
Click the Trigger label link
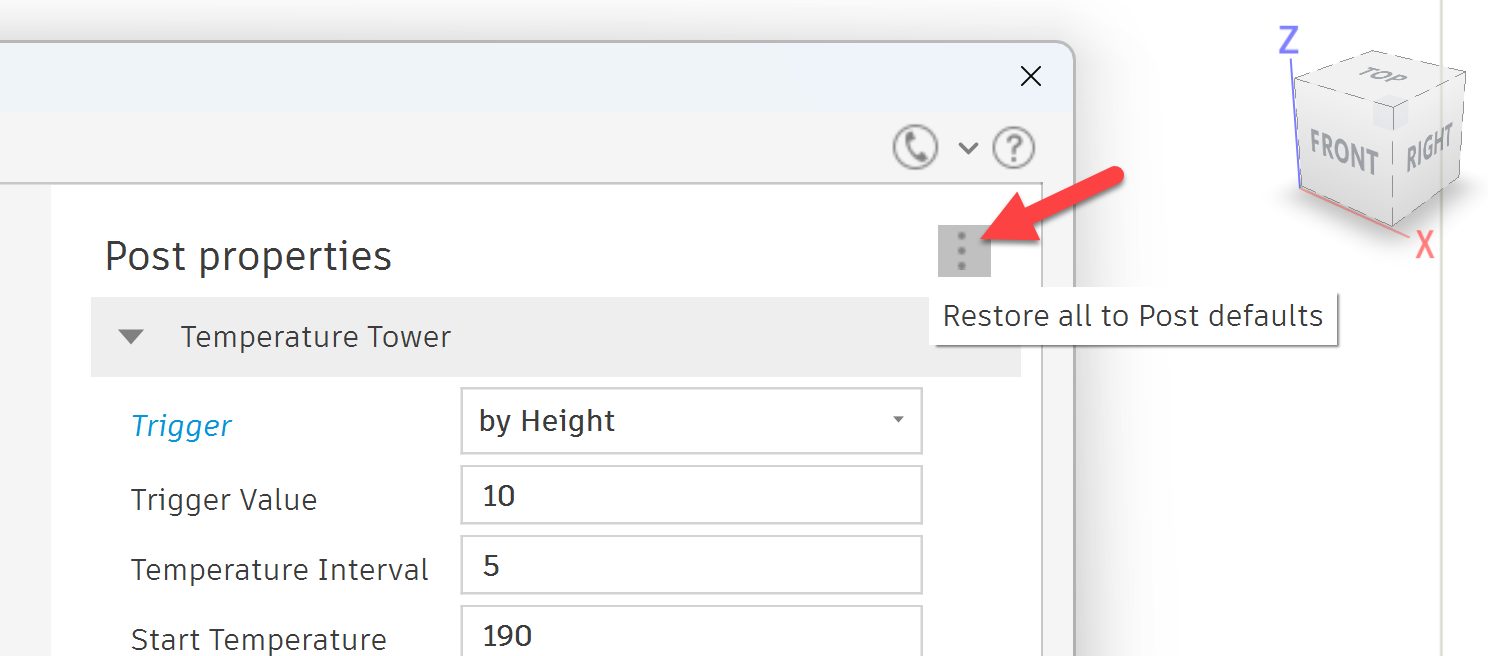click(180, 425)
